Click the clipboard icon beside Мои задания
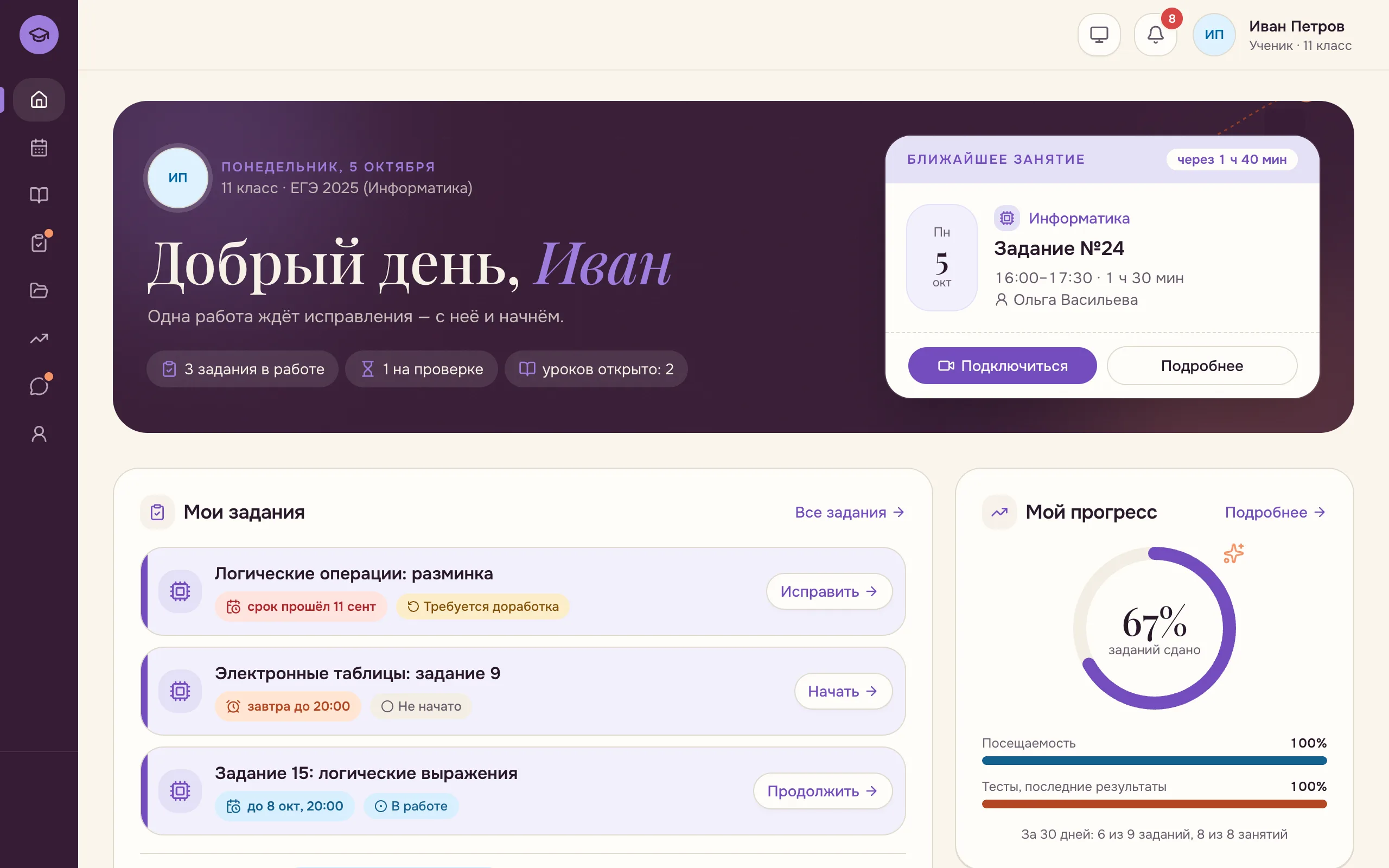 click(157, 512)
